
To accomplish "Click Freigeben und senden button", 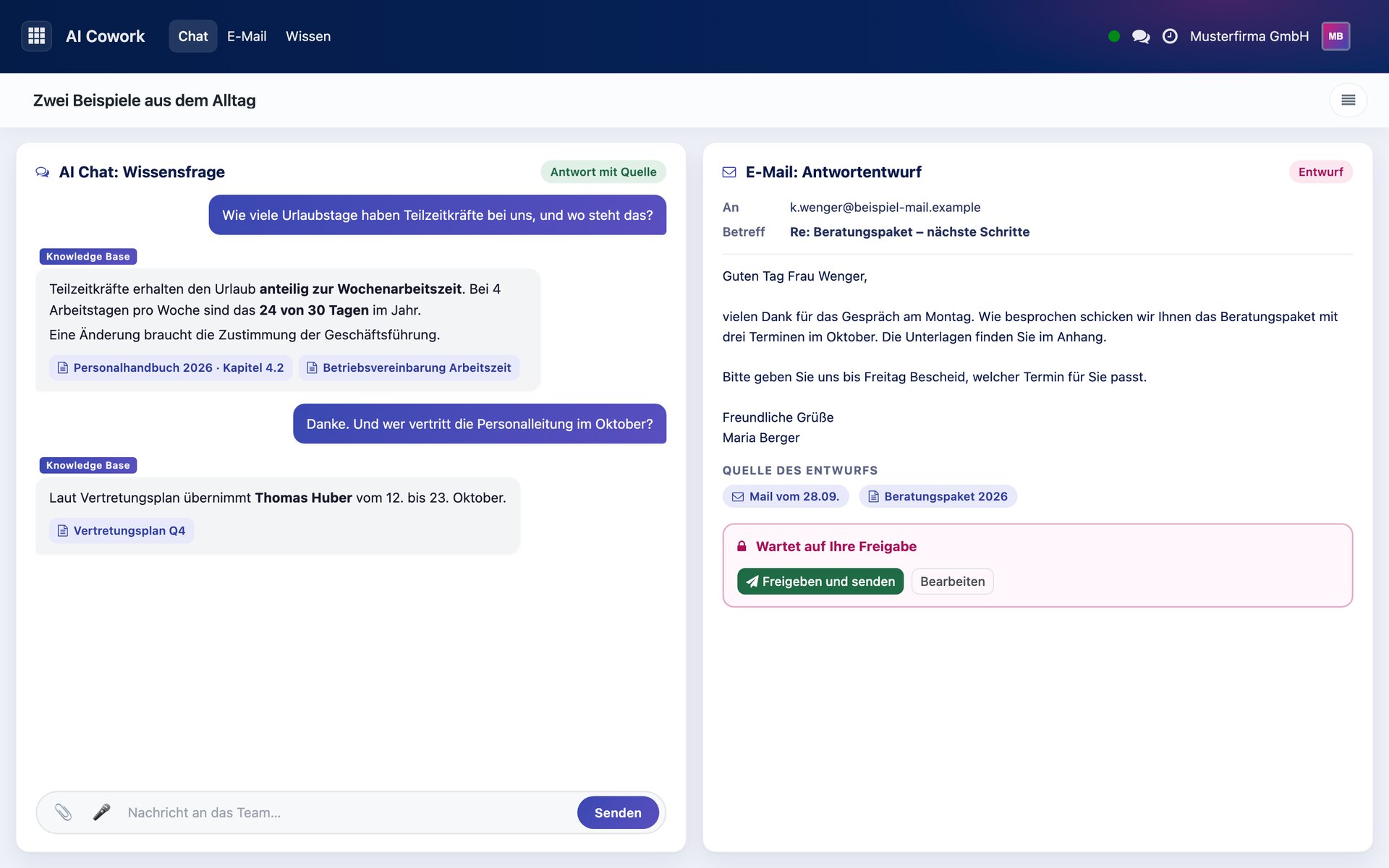I will (820, 582).
